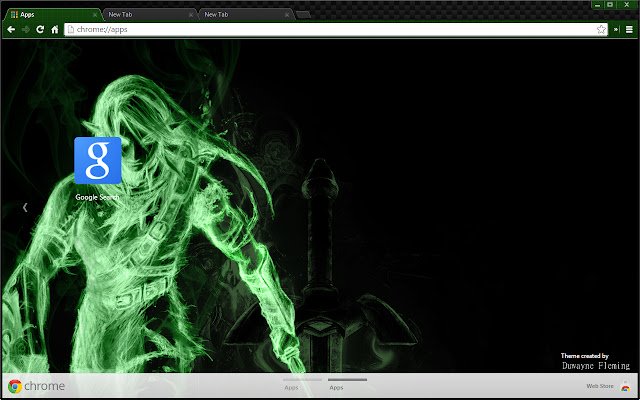Switch to the first New Tab tab

pyautogui.click(x=149, y=15)
